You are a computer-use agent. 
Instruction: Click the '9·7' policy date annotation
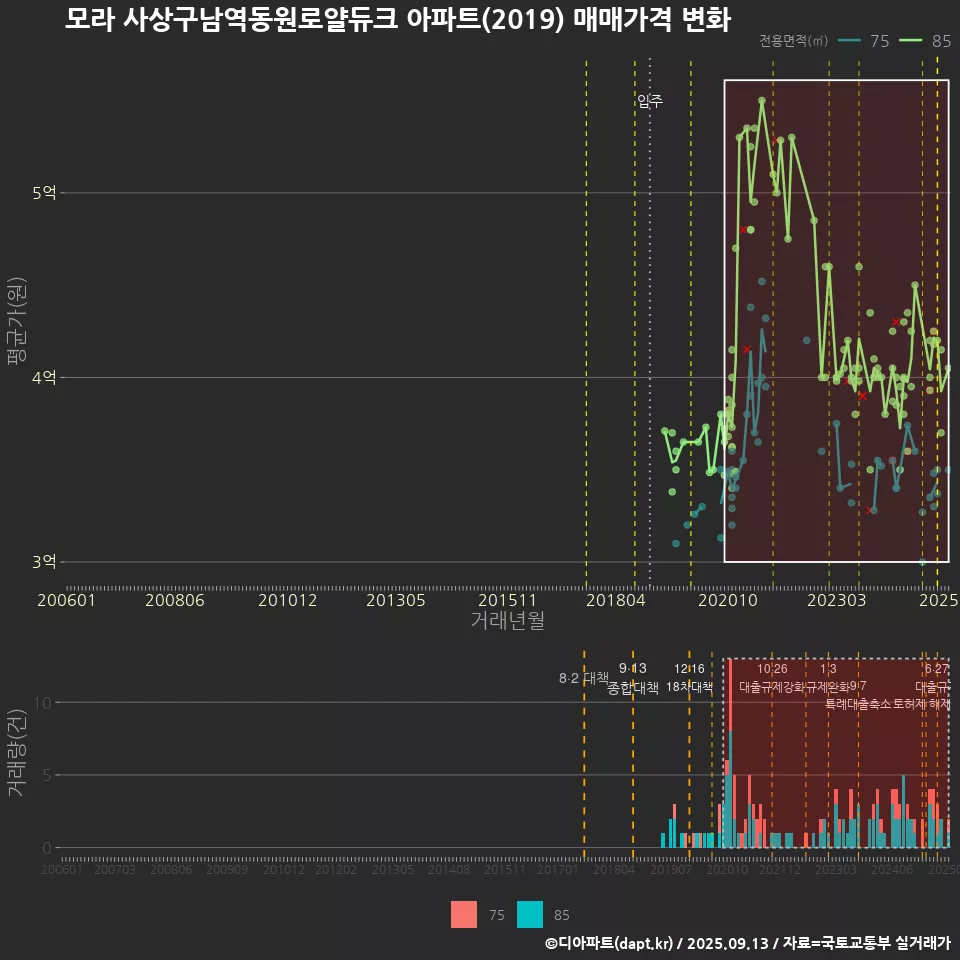858,686
